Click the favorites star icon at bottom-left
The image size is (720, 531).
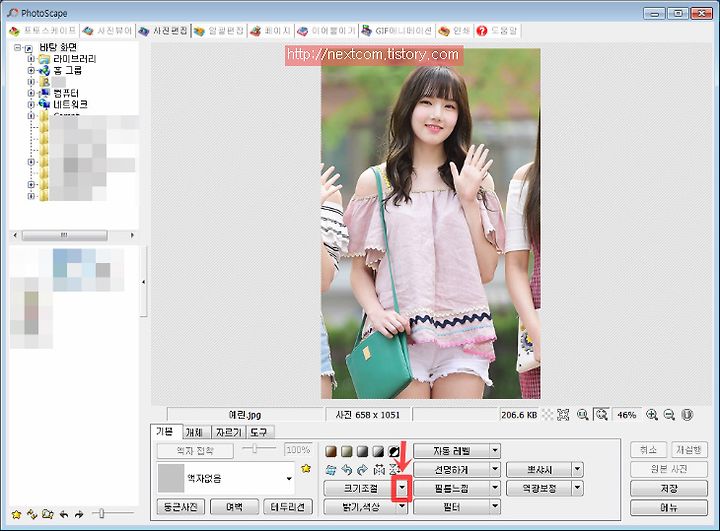[x=17, y=514]
